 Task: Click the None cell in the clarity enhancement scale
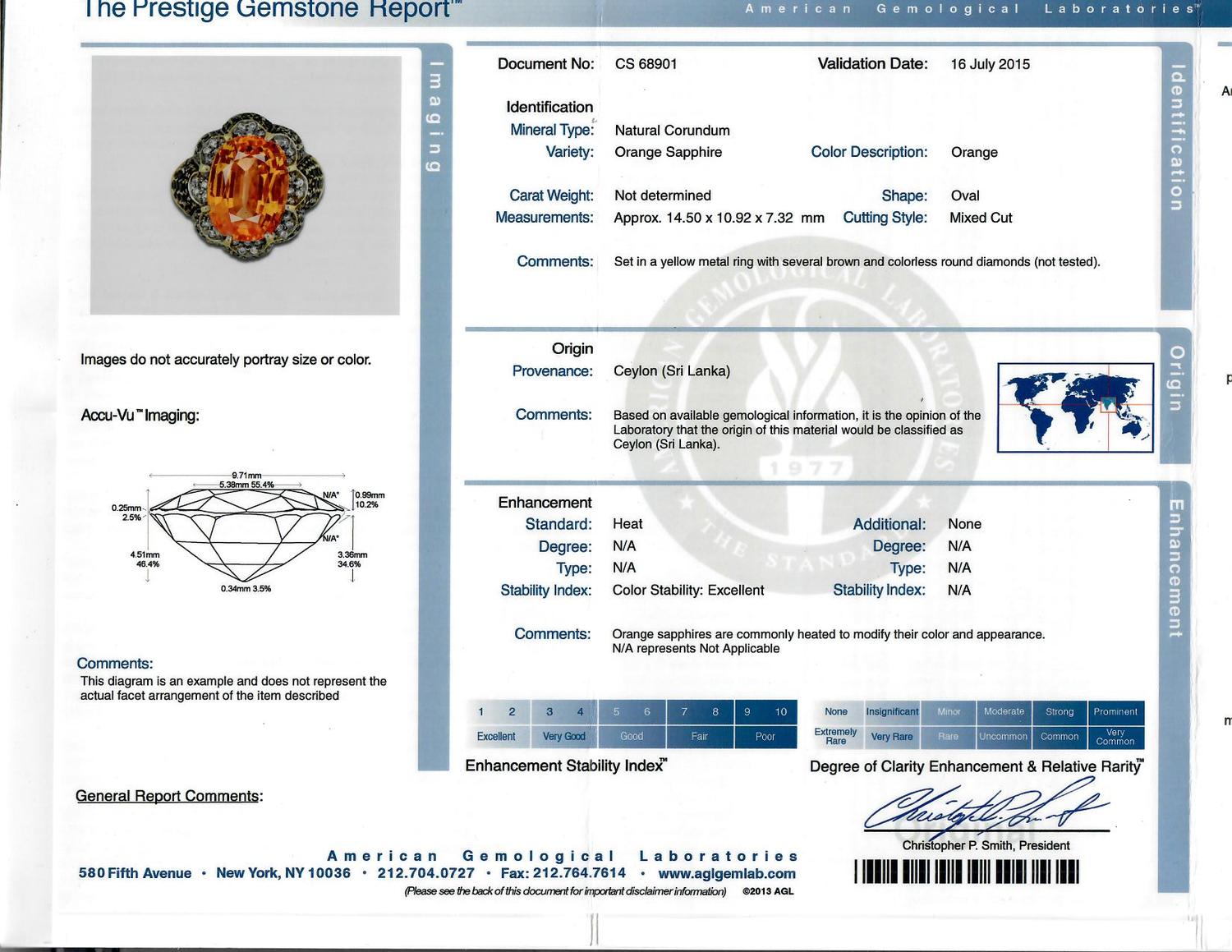coord(836,712)
